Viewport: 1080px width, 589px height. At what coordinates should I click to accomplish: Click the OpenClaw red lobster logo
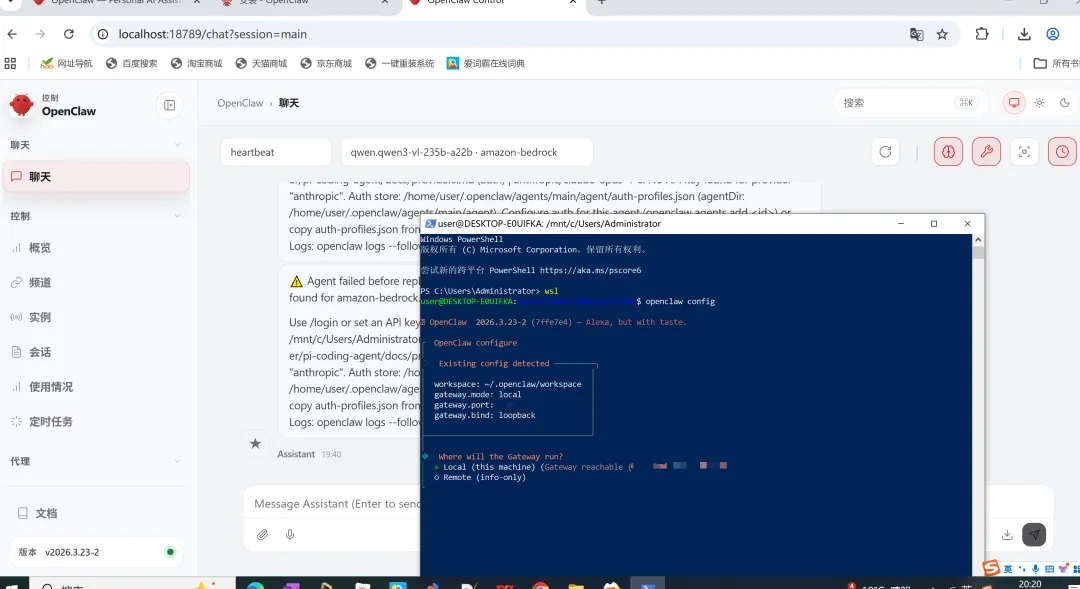click(21, 105)
